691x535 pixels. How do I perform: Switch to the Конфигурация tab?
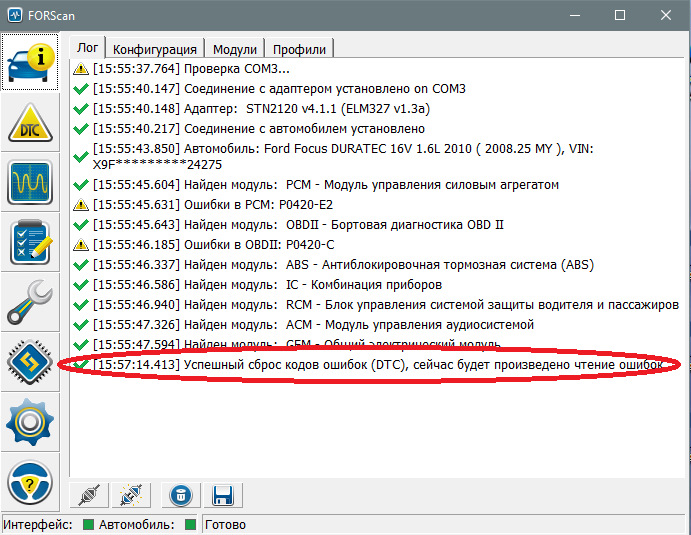[x=155, y=49]
